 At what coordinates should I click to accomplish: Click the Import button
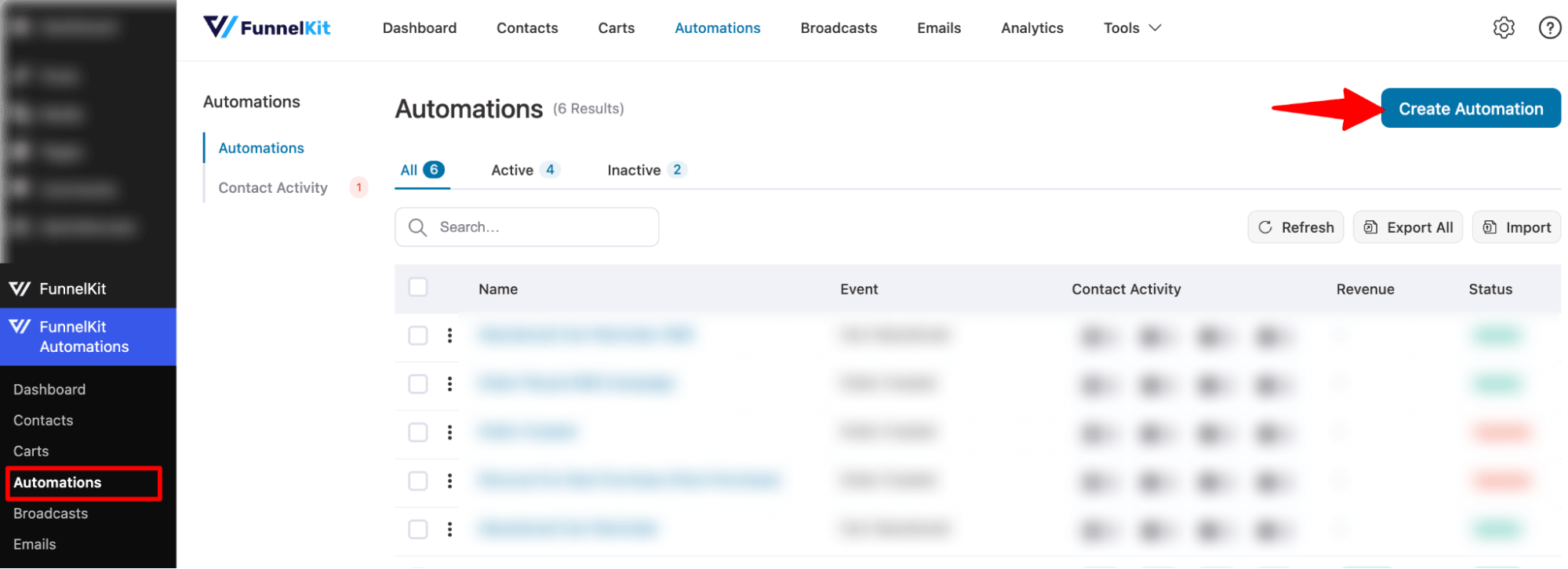pyautogui.click(x=1517, y=227)
